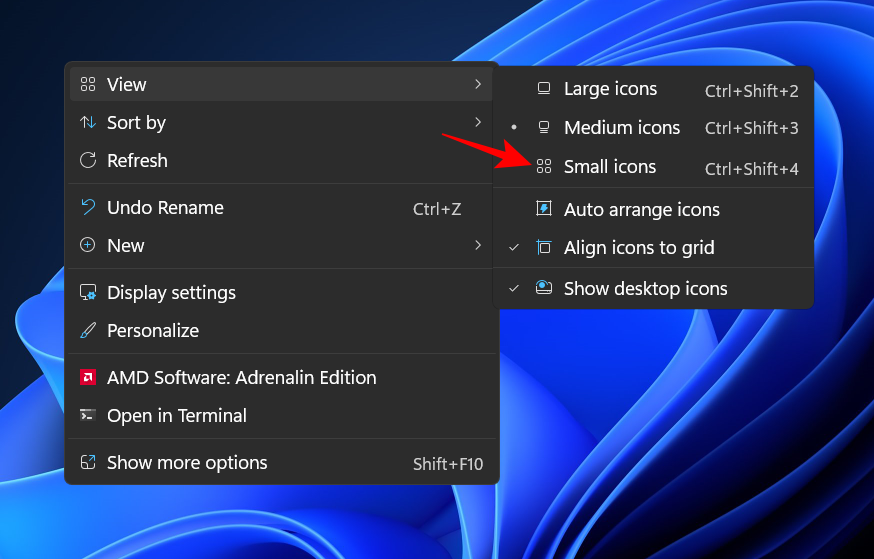Enable Auto arrange icons option
This screenshot has height=559, width=874.
641,210
